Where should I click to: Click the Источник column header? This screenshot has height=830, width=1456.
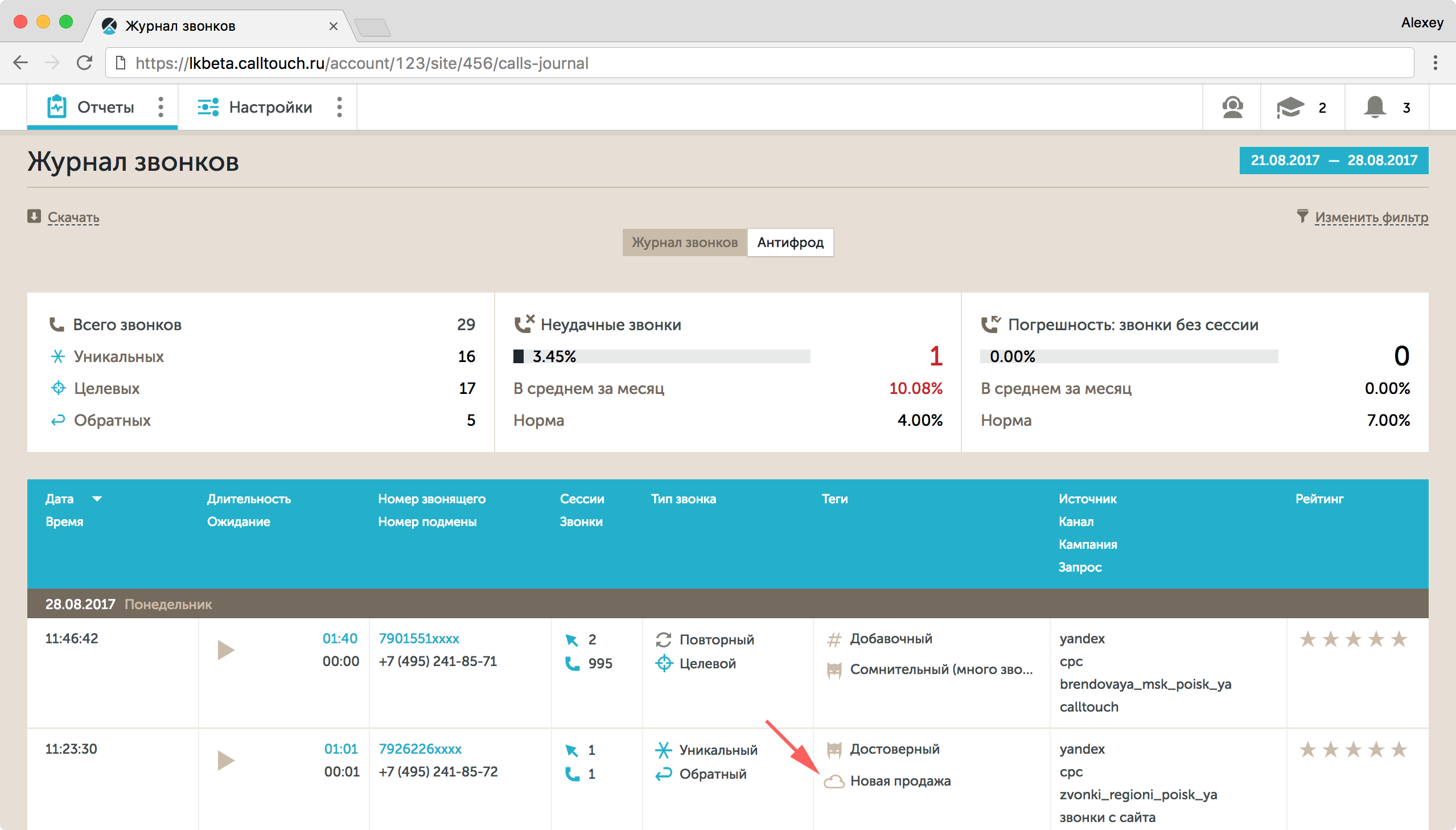coord(1087,499)
